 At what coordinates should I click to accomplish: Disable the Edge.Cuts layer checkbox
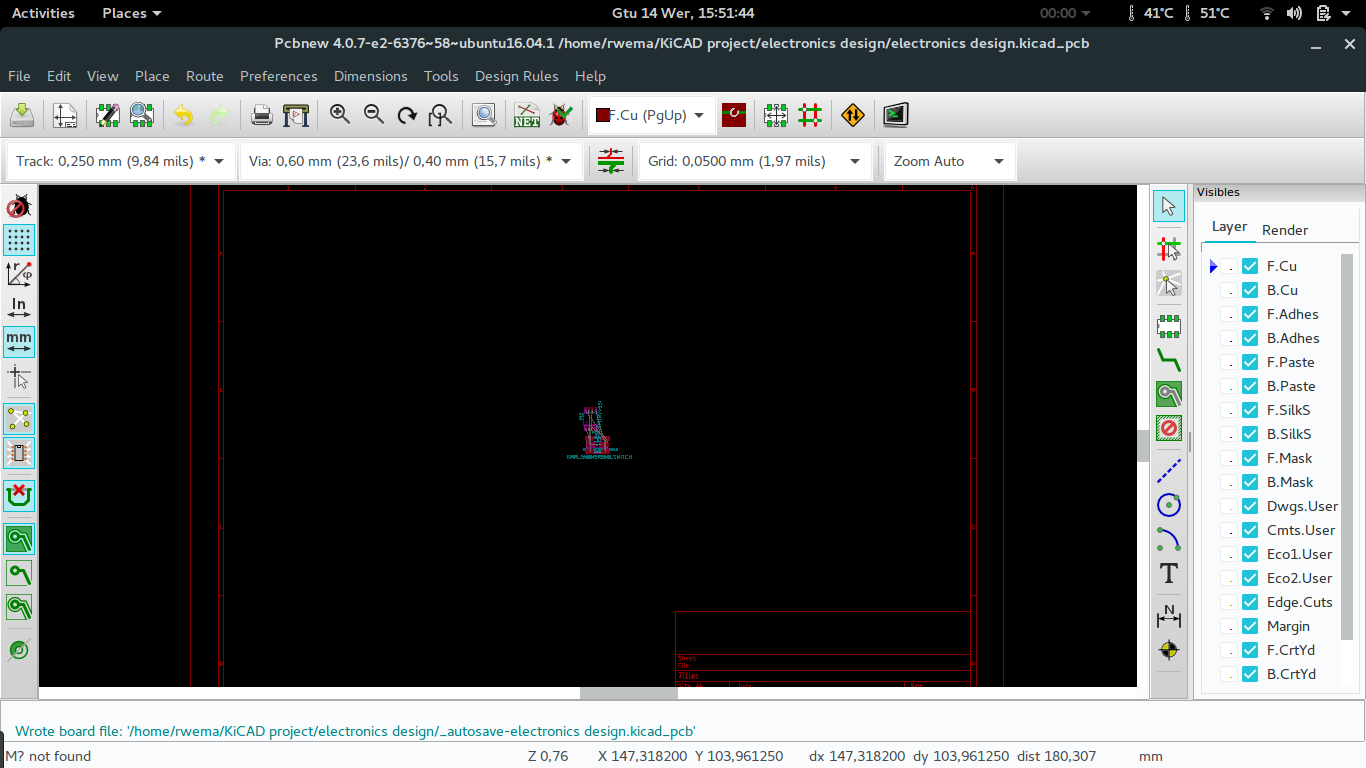[1249, 602]
